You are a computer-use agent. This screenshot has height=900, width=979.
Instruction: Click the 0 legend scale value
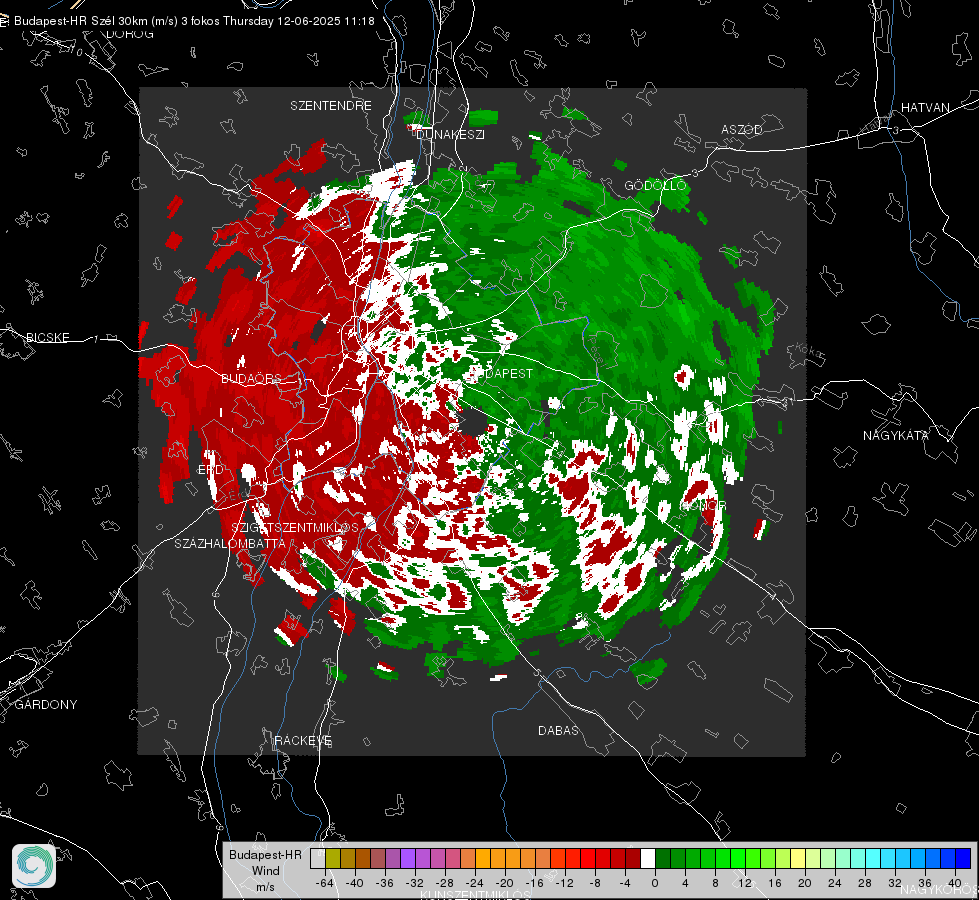[655, 883]
